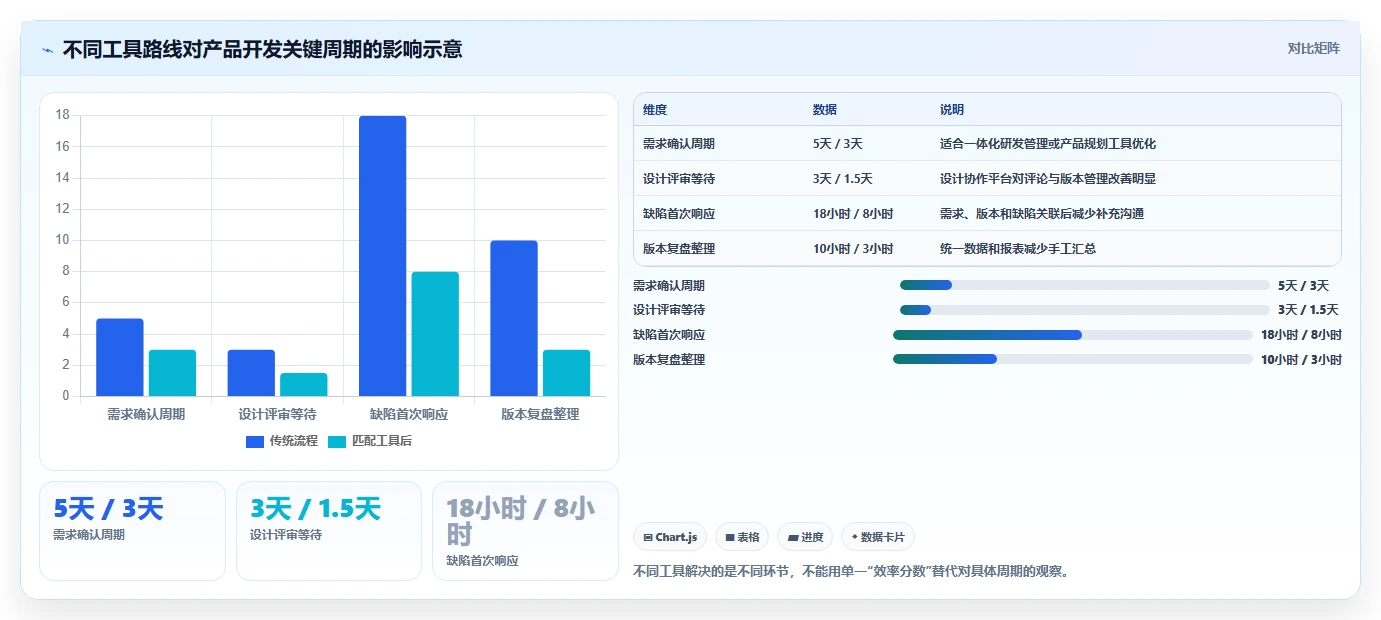Click the 版本复盘整理 table row label

[x=679, y=249]
